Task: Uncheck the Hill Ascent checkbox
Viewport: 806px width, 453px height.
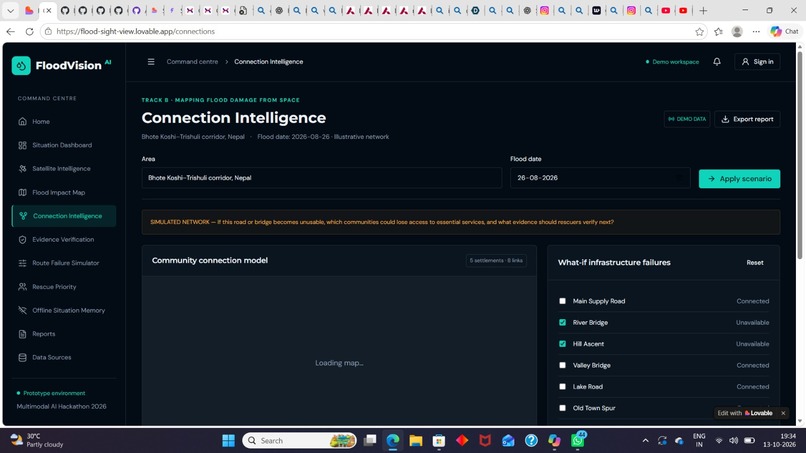Action: click(562, 344)
